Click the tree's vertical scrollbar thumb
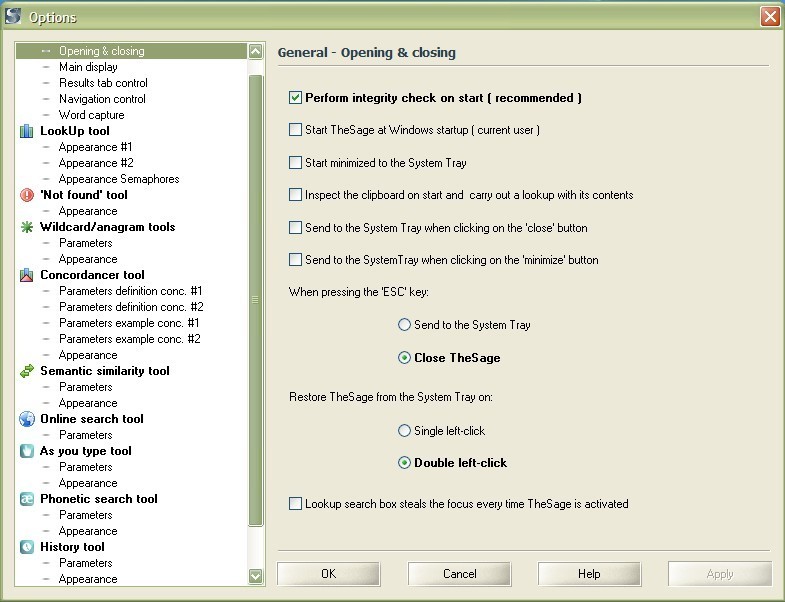This screenshot has width=785, height=602. (x=256, y=300)
